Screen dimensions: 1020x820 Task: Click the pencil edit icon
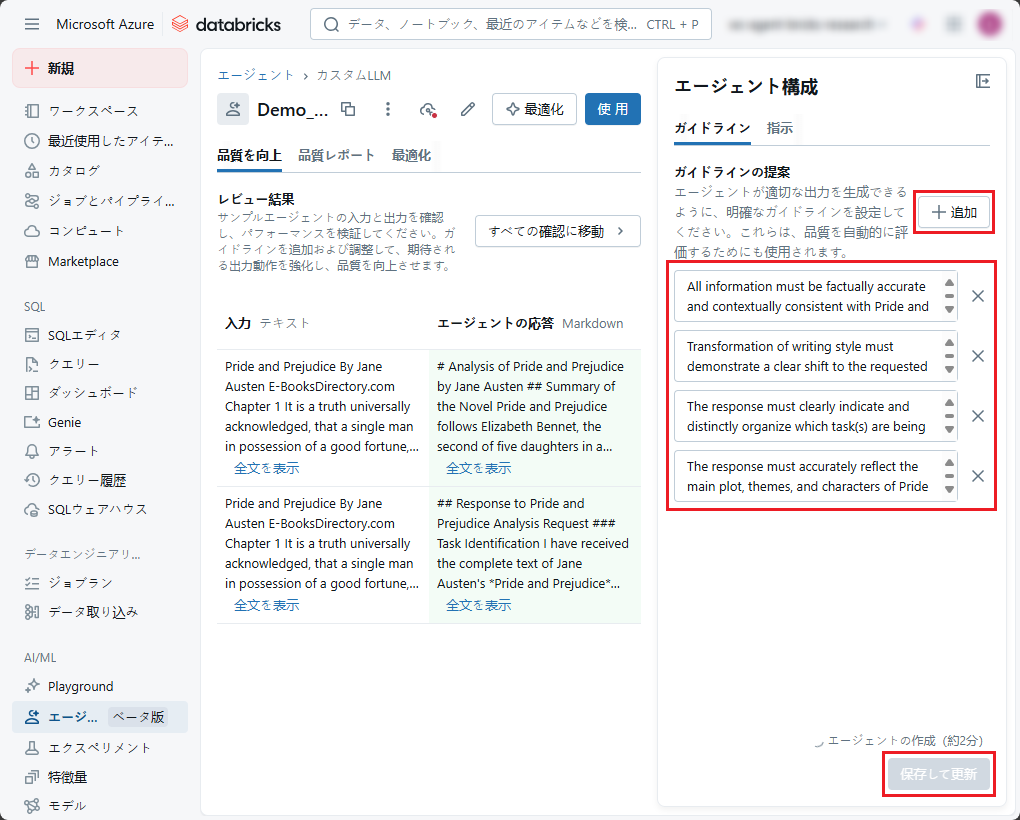click(x=467, y=110)
